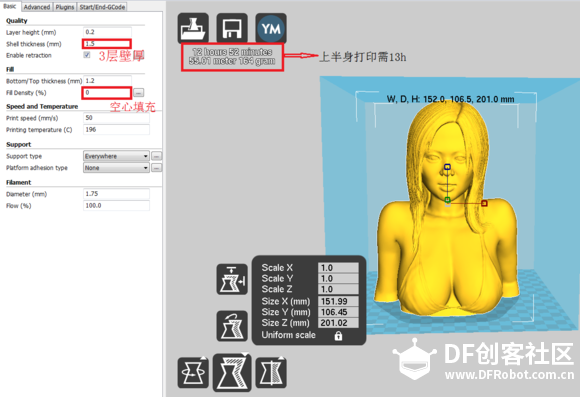Click the Print speed input field
This screenshot has height=397, width=580.
point(117,118)
